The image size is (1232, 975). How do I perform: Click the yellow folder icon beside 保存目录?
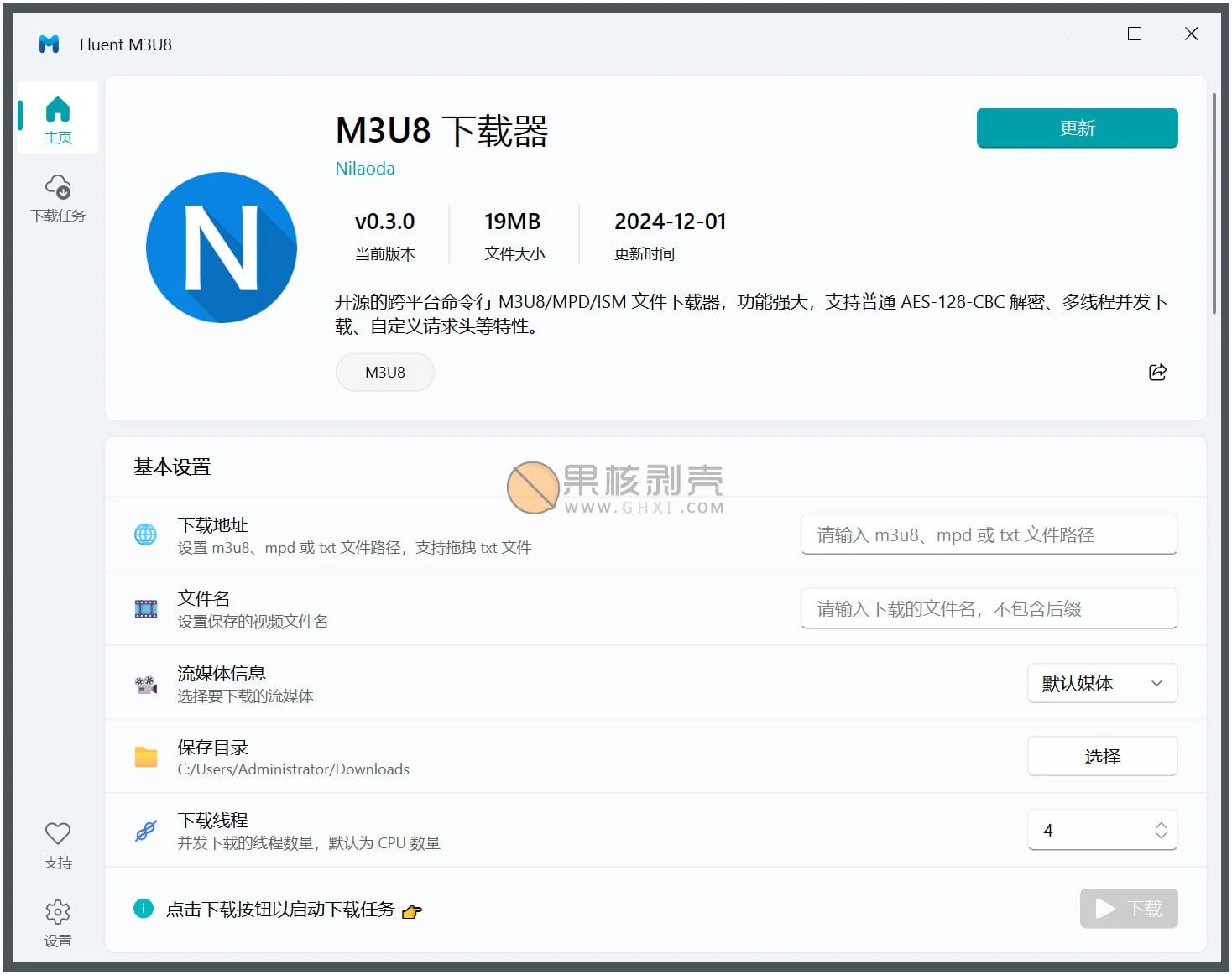click(x=145, y=757)
